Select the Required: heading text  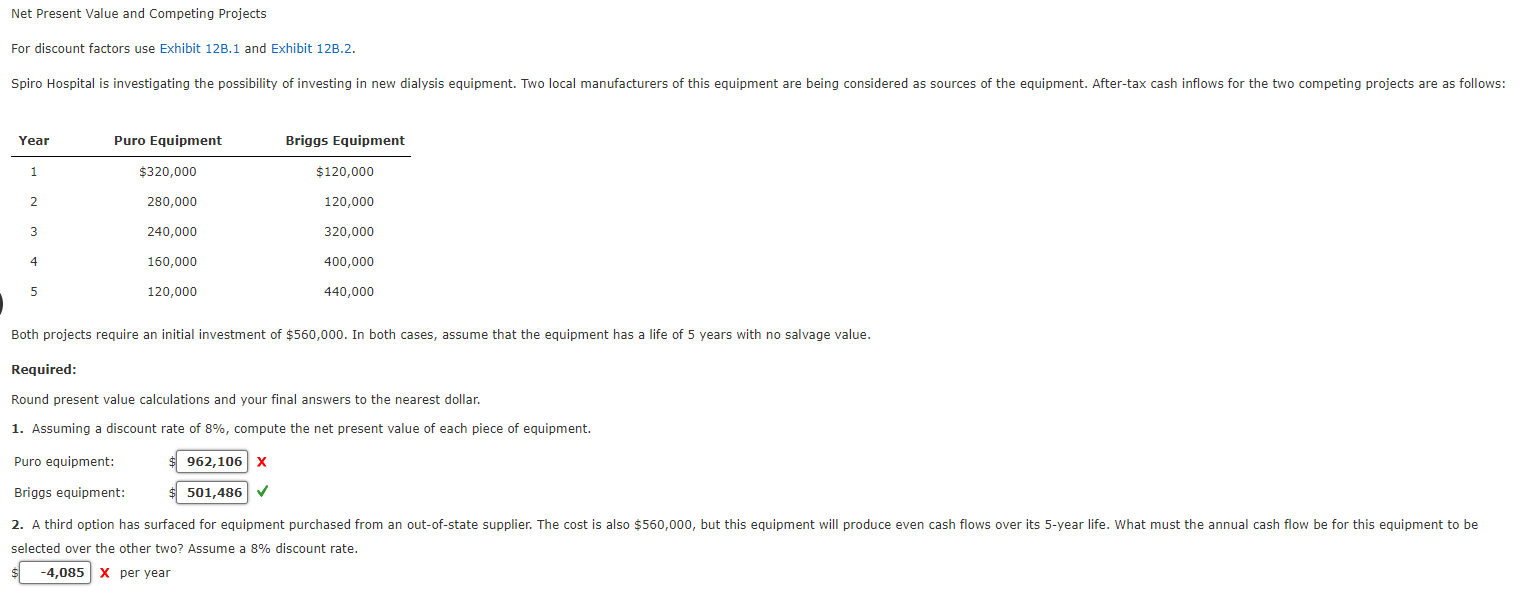pos(42,369)
